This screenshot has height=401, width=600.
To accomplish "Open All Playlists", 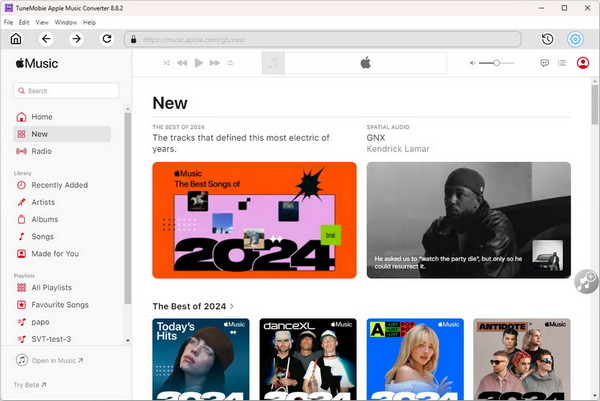I will (62, 288).
